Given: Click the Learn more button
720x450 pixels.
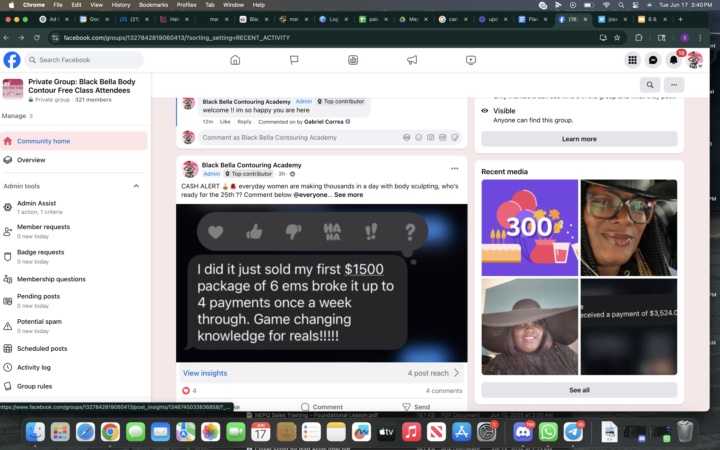Looking at the screenshot, I should pyautogui.click(x=579, y=139).
